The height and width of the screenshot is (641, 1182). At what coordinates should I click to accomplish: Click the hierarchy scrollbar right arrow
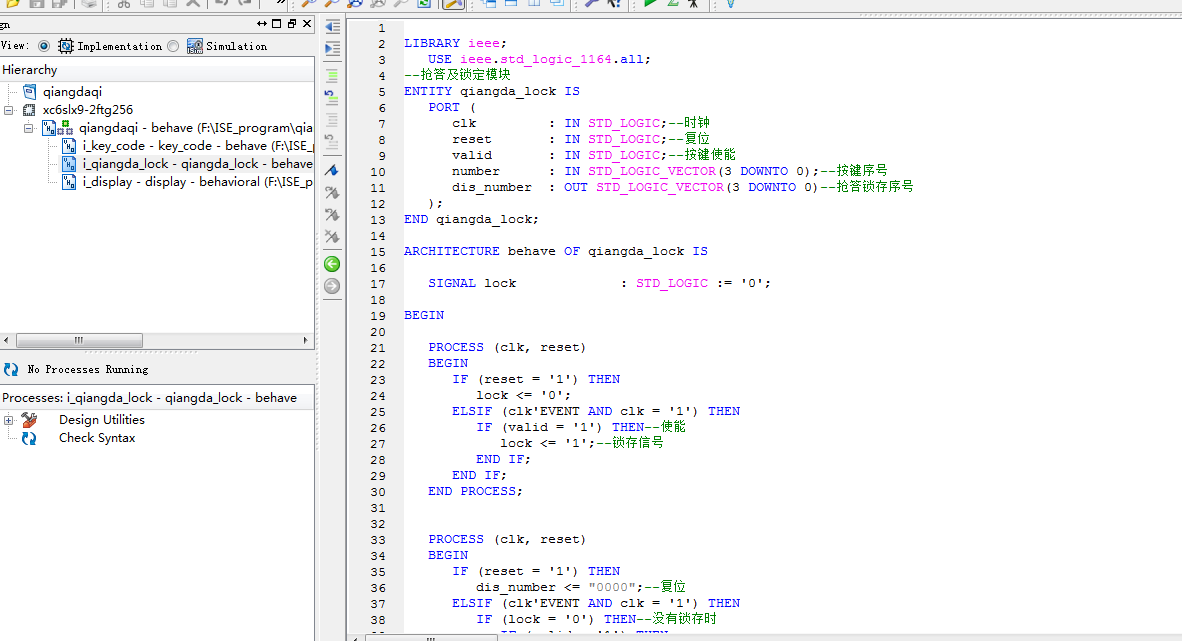307,341
